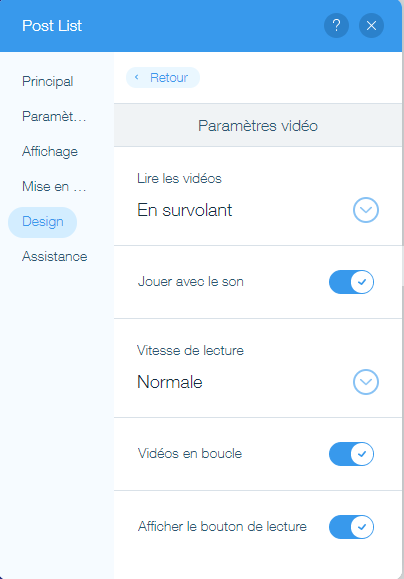Click the Normale playback speed value
Viewport: 404px width, 579px height.
pos(170,382)
